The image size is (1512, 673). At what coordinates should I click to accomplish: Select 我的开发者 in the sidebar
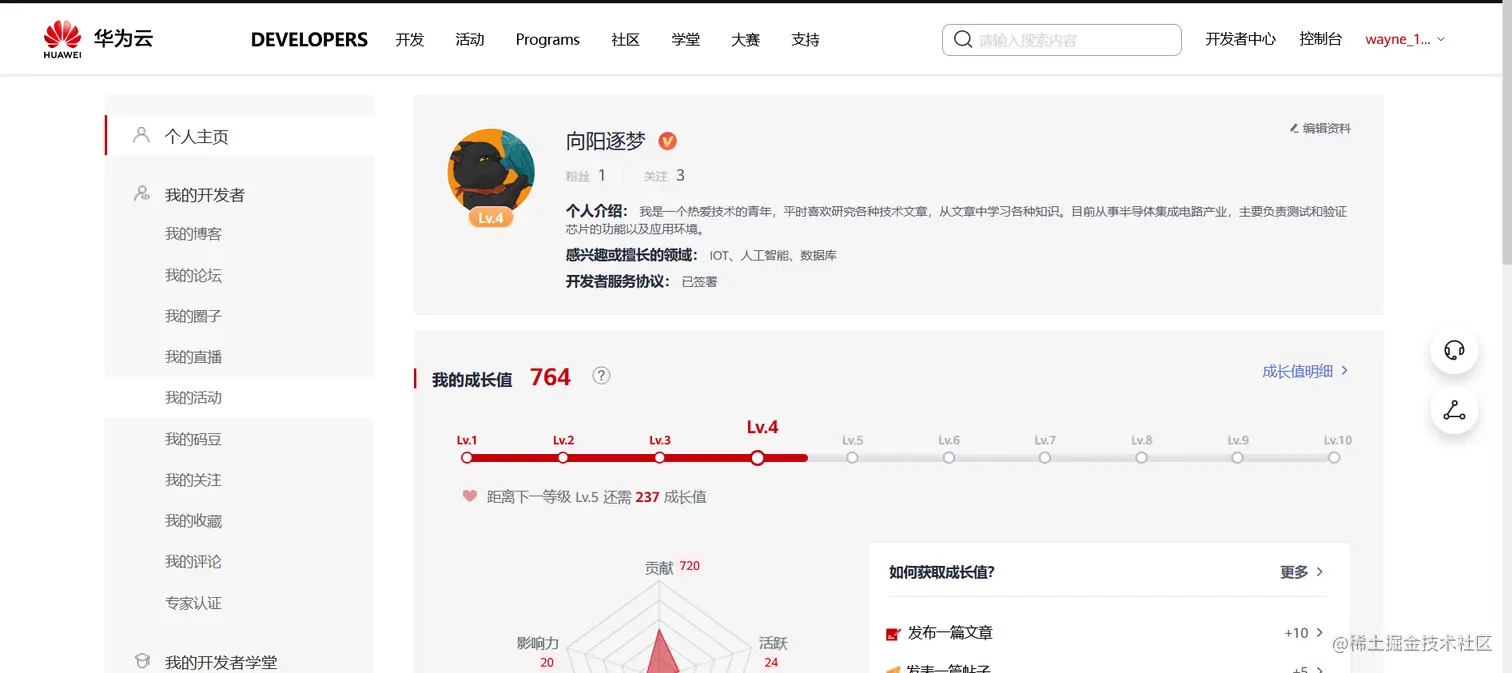(x=205, y=195)
